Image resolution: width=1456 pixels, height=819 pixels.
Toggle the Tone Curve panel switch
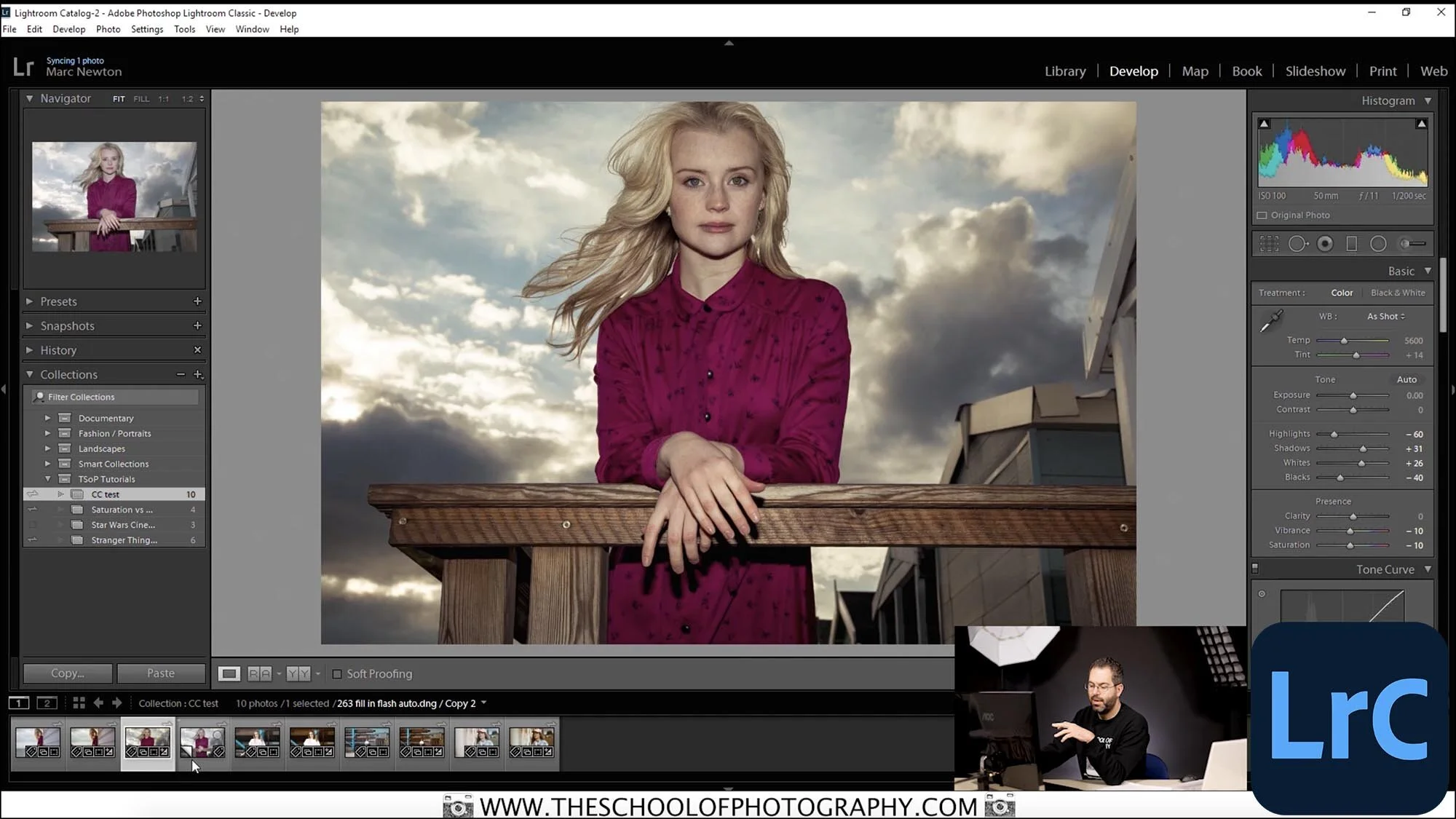(1255, 569)
